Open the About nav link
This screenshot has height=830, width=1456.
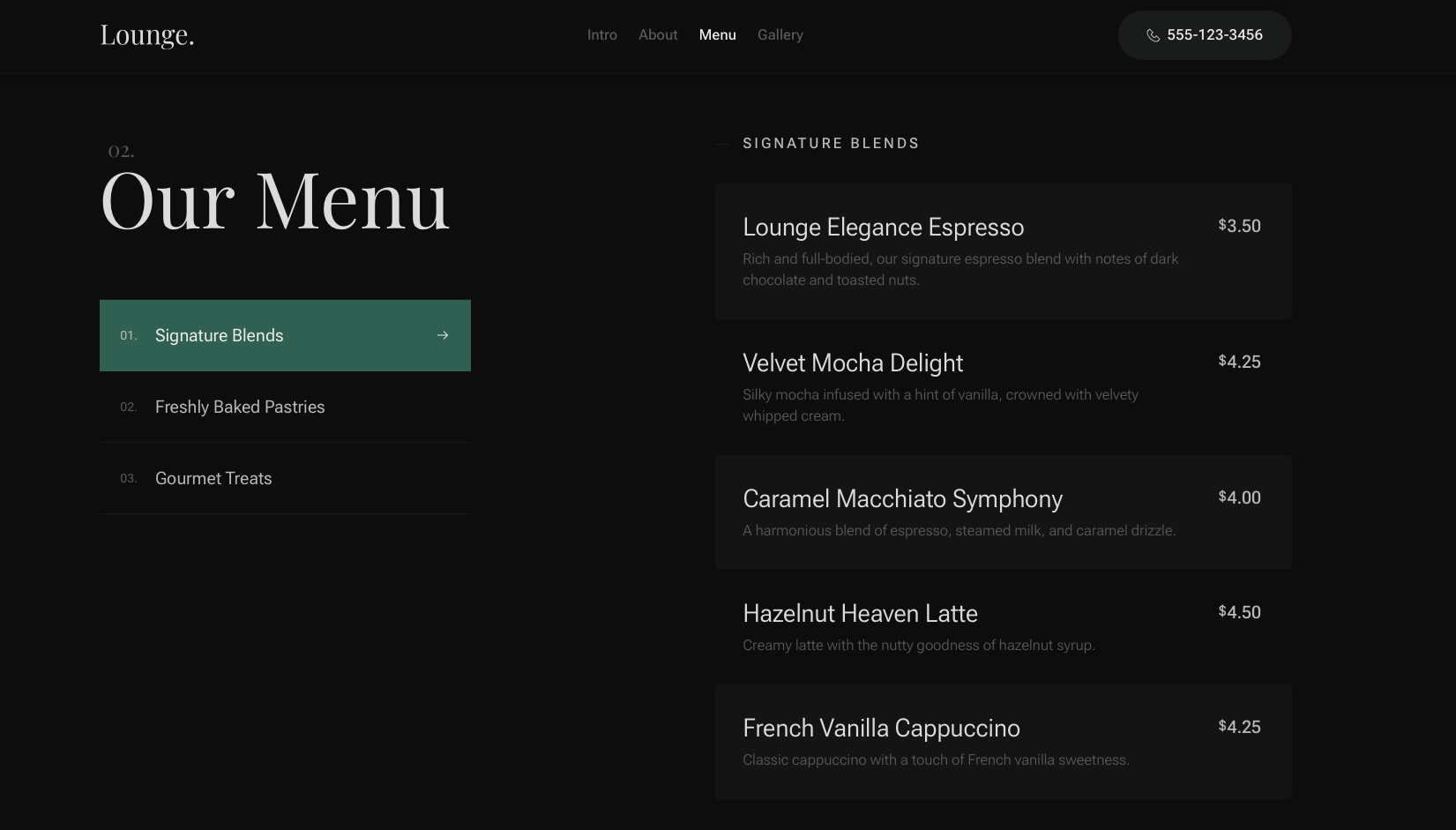pos(658,35)
